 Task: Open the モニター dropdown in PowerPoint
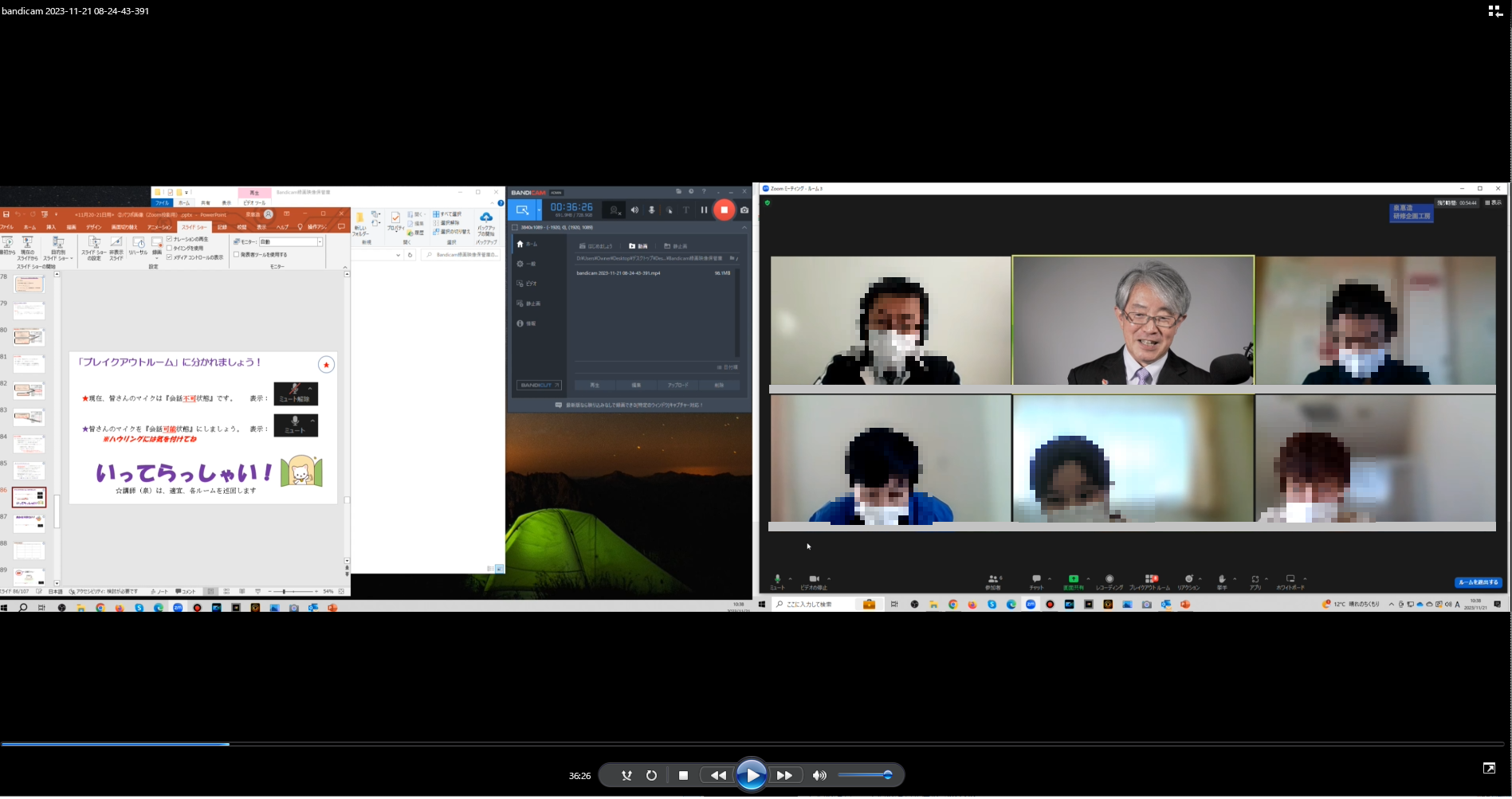tap(291, 241)
